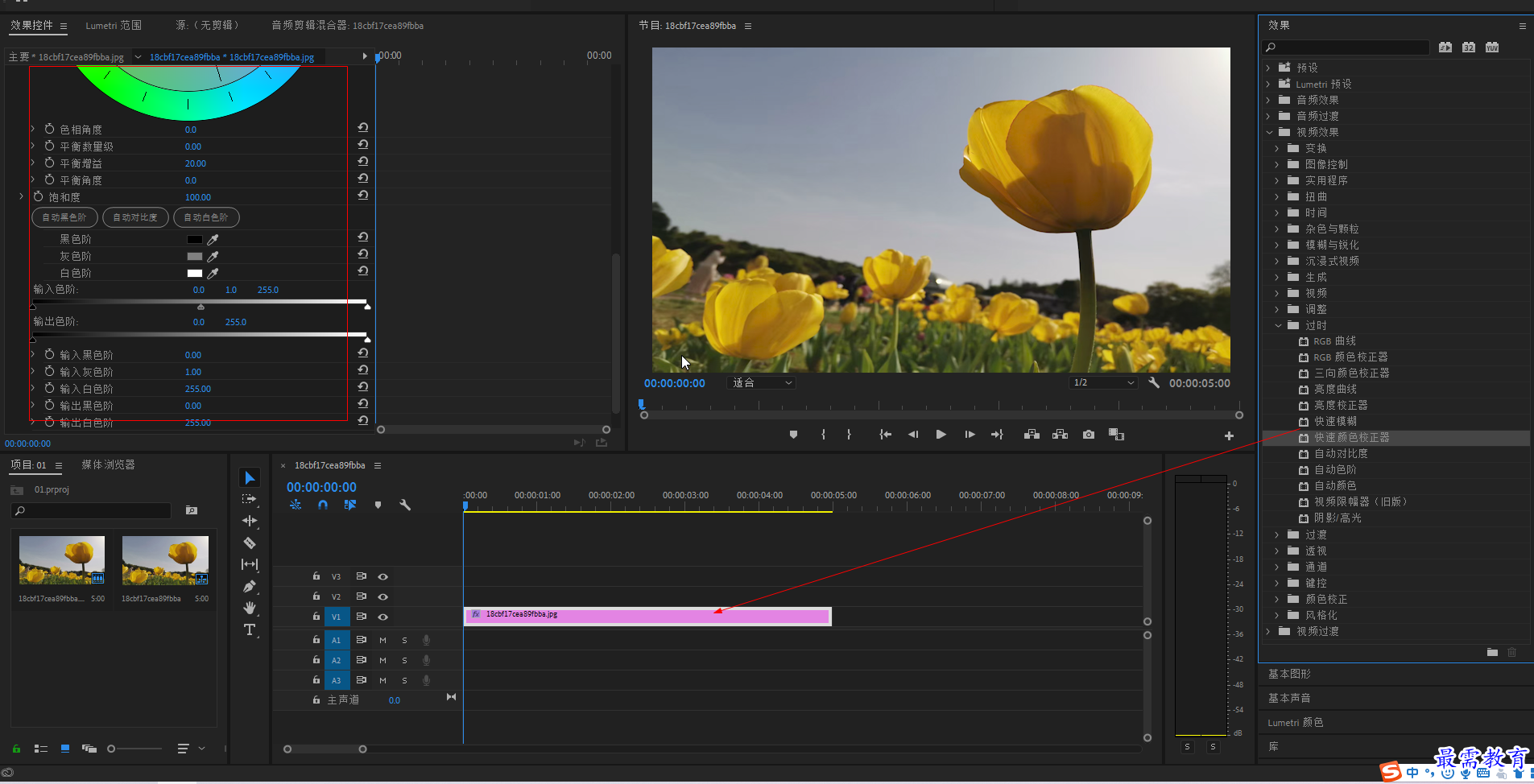This screenshot has height=784, width=1534.
Task: Expand the 音频效果 folder
Action: [1268, 100]
